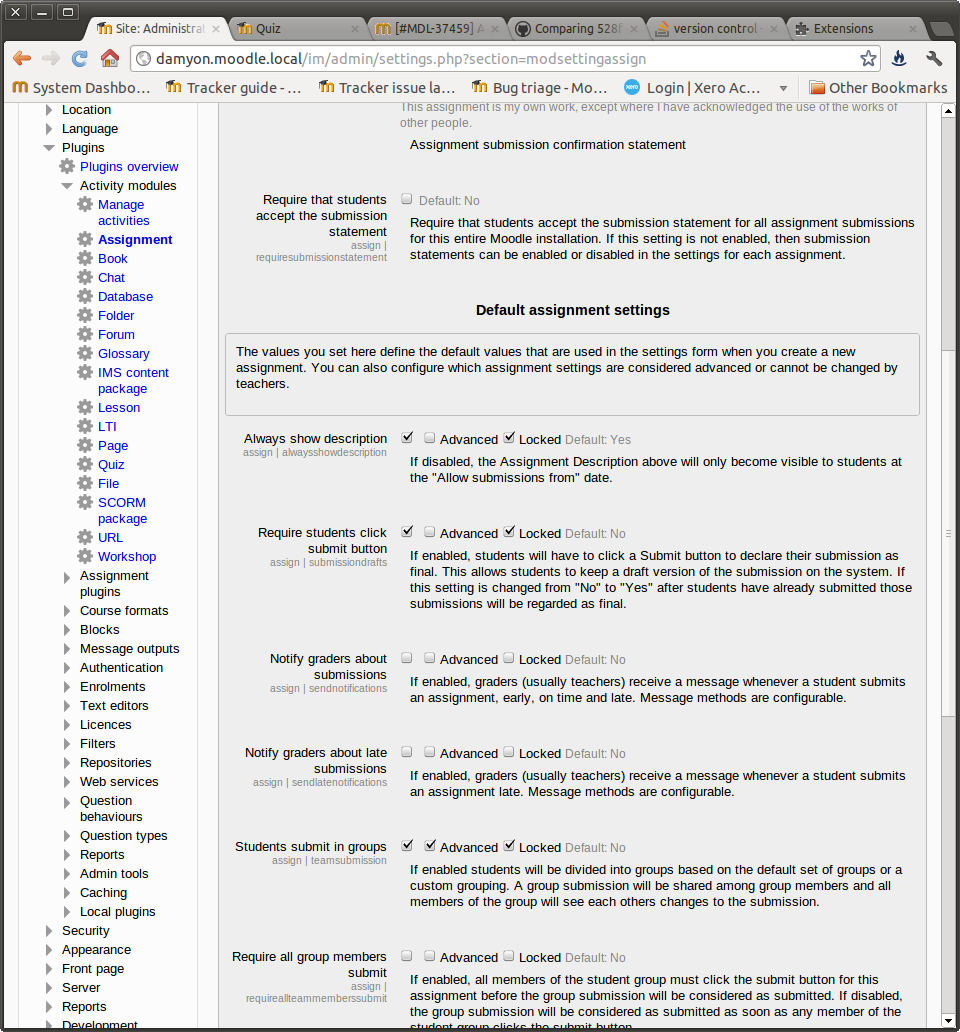Click the gear icon beside LTI
The image size is (960, 1032).
(85, 426)
